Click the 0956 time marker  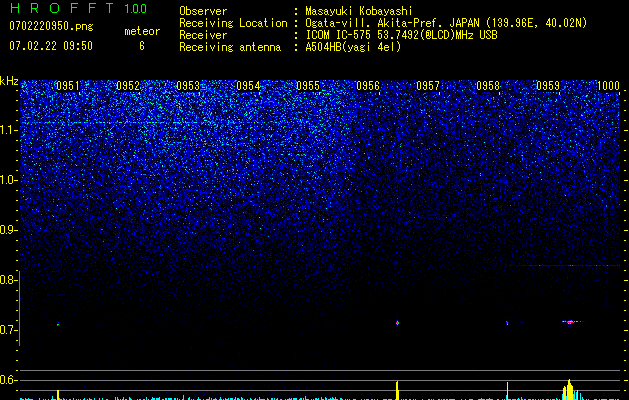coord(368,86)
